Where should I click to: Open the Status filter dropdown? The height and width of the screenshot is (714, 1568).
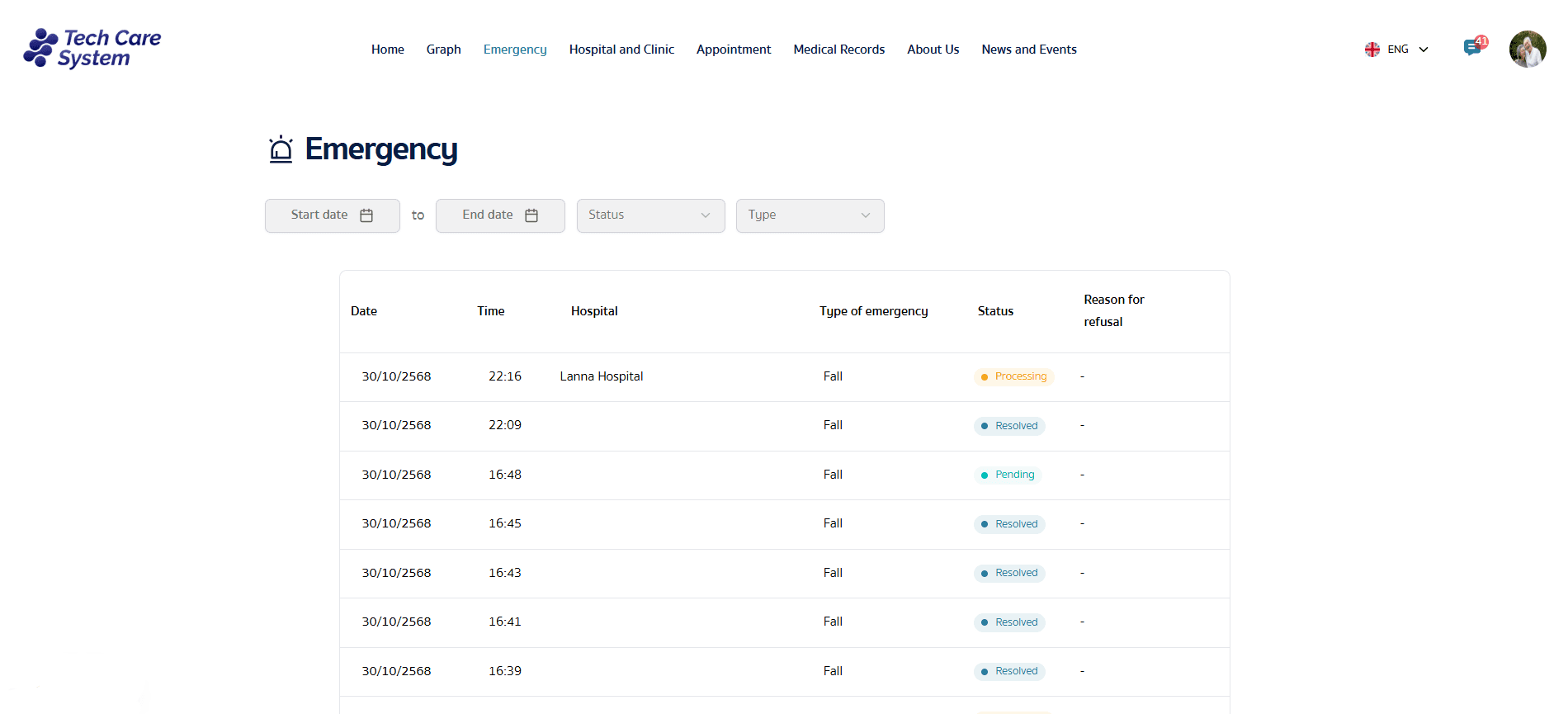click(650, 215)
